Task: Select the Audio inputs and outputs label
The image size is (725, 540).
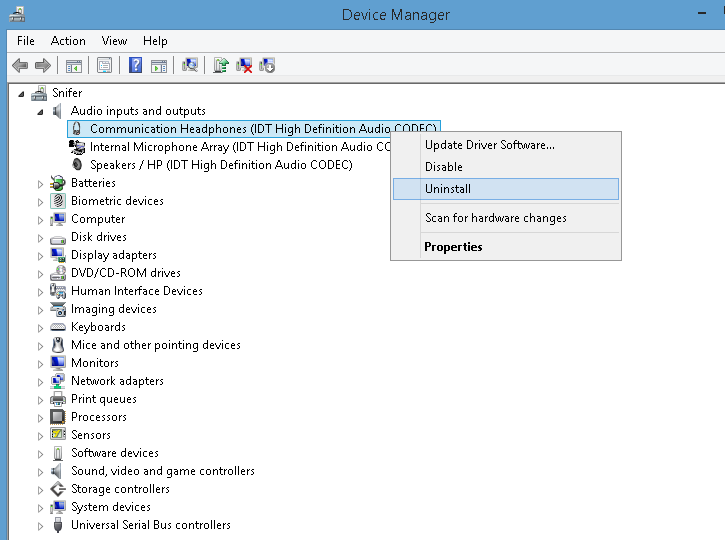Action: (x=138, y=111)
